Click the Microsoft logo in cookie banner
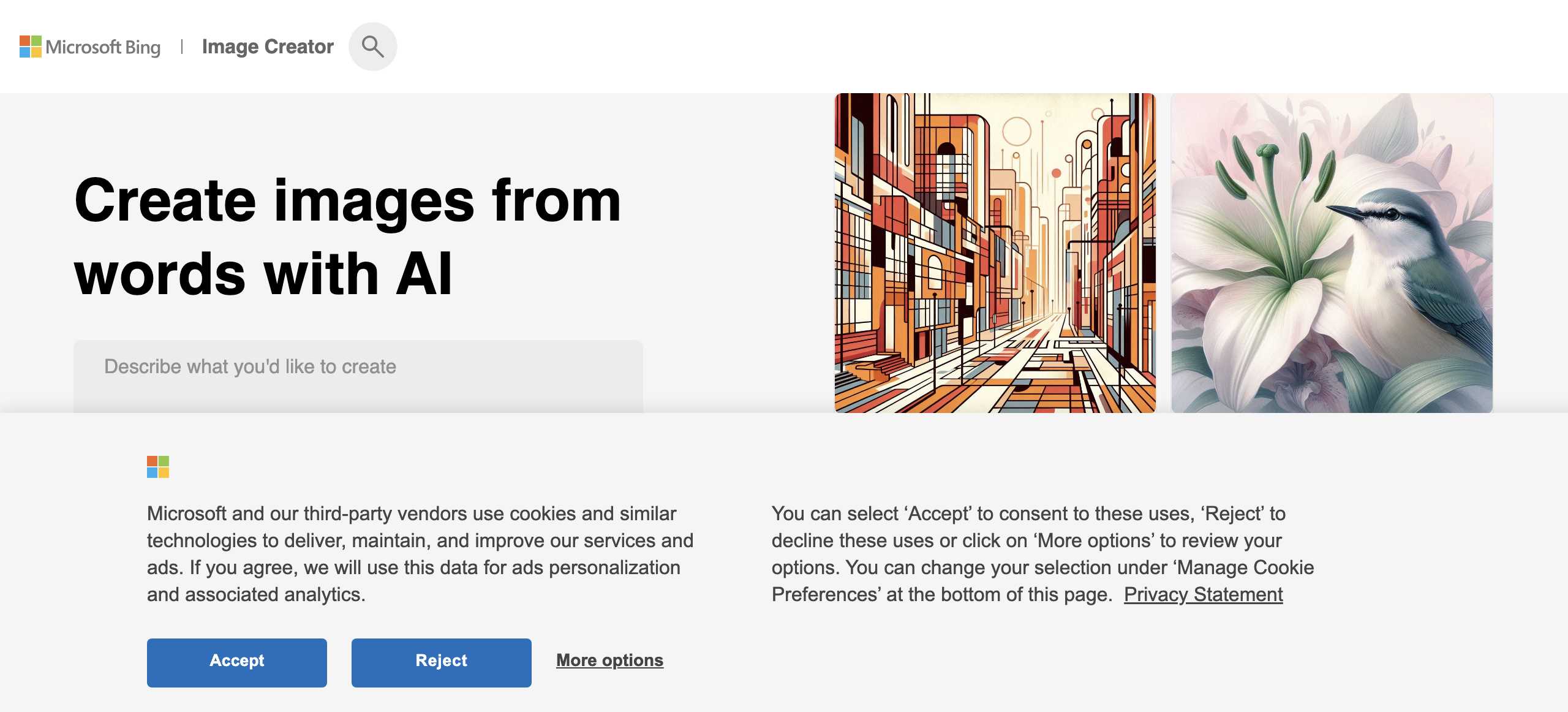 click(157, 467)
